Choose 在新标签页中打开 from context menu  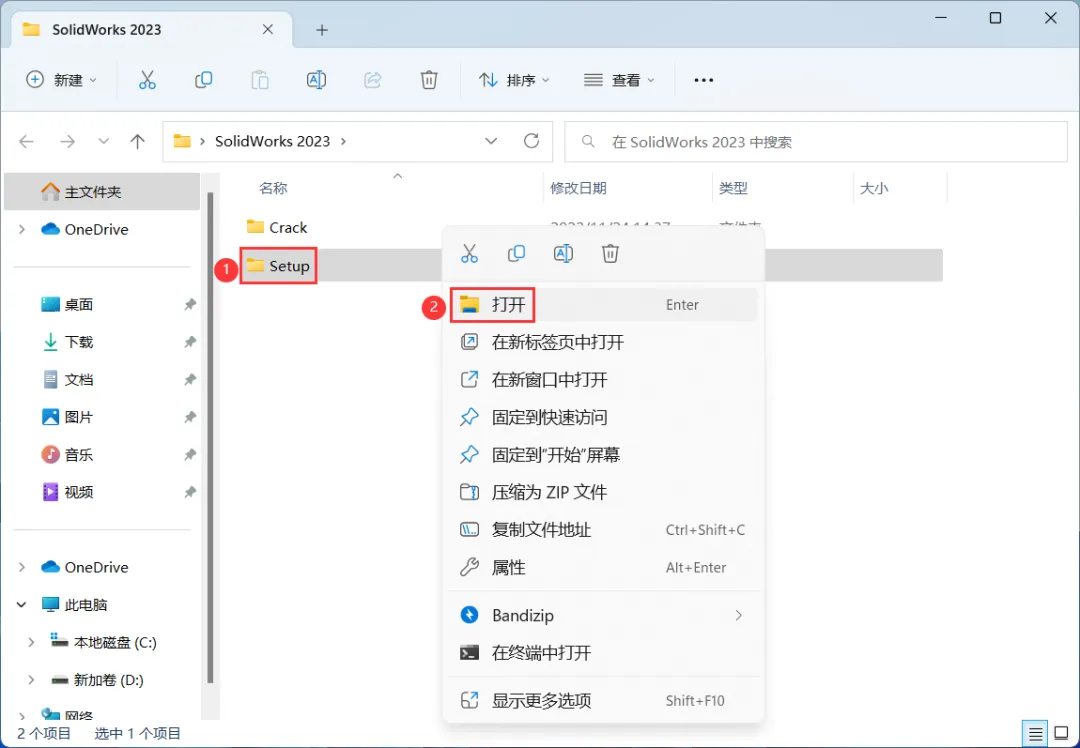pyautogui.click(x=604, y=342)
